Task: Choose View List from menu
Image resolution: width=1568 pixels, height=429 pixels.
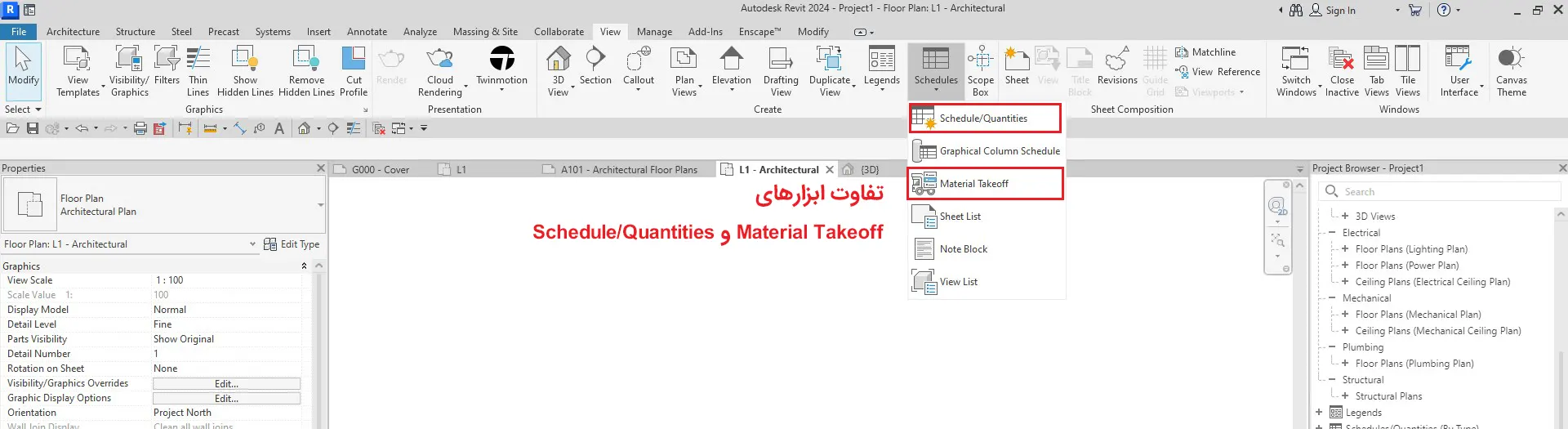Action: [987, 282]
